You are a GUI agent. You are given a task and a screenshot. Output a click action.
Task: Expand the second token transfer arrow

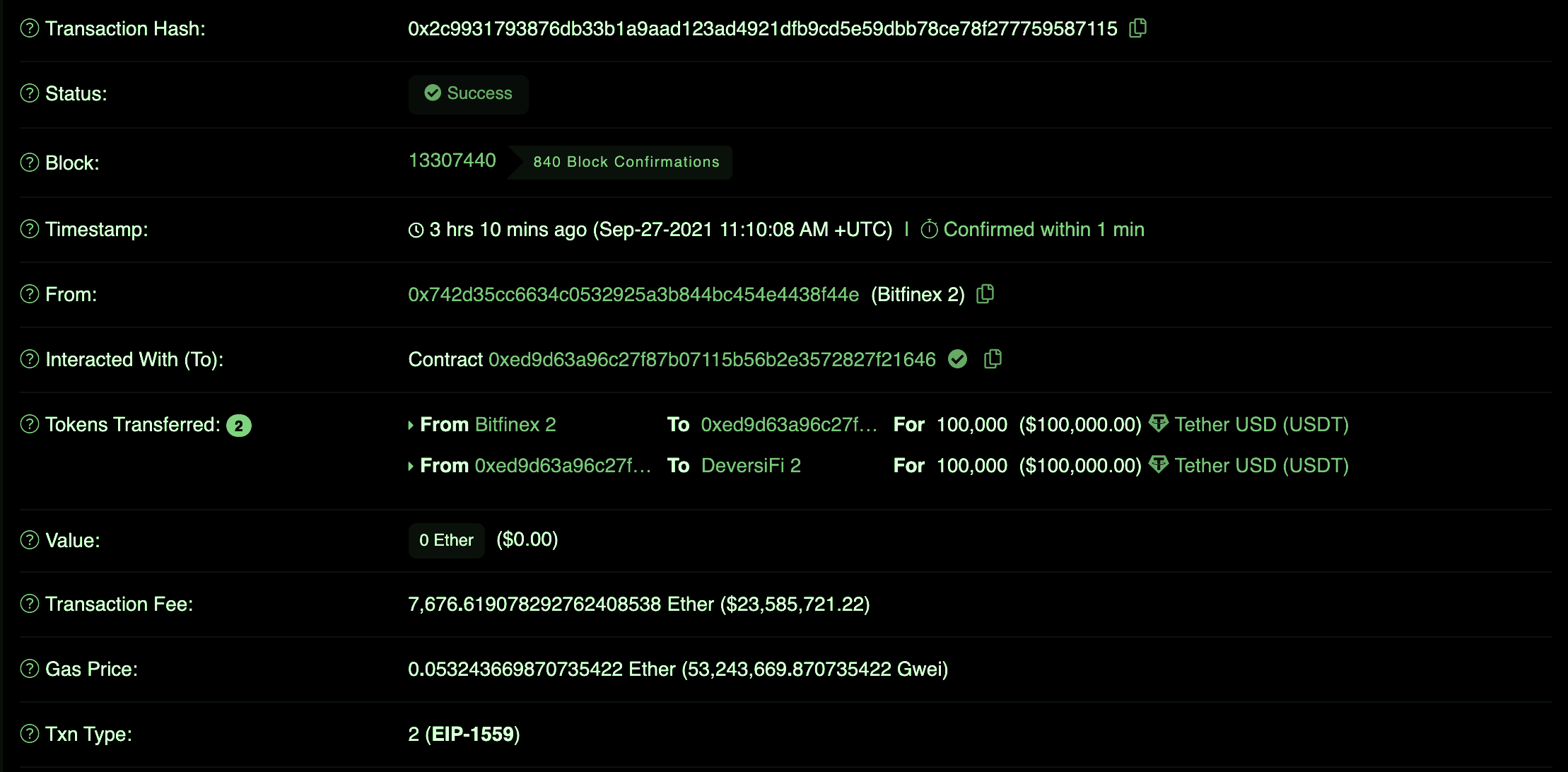[x=414, y=464]
